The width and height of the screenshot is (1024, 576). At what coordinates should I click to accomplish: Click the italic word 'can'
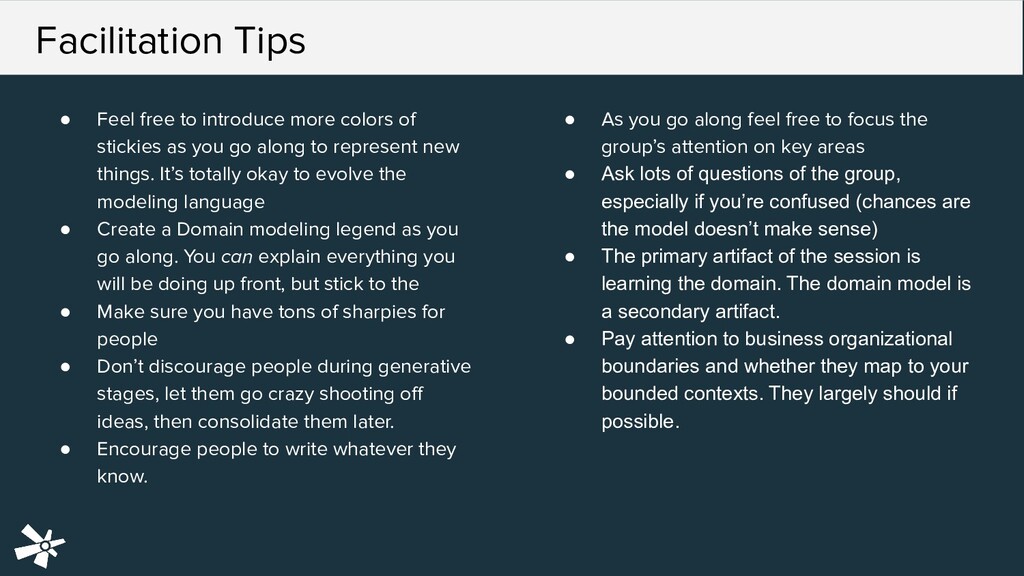tap(236, 257)
